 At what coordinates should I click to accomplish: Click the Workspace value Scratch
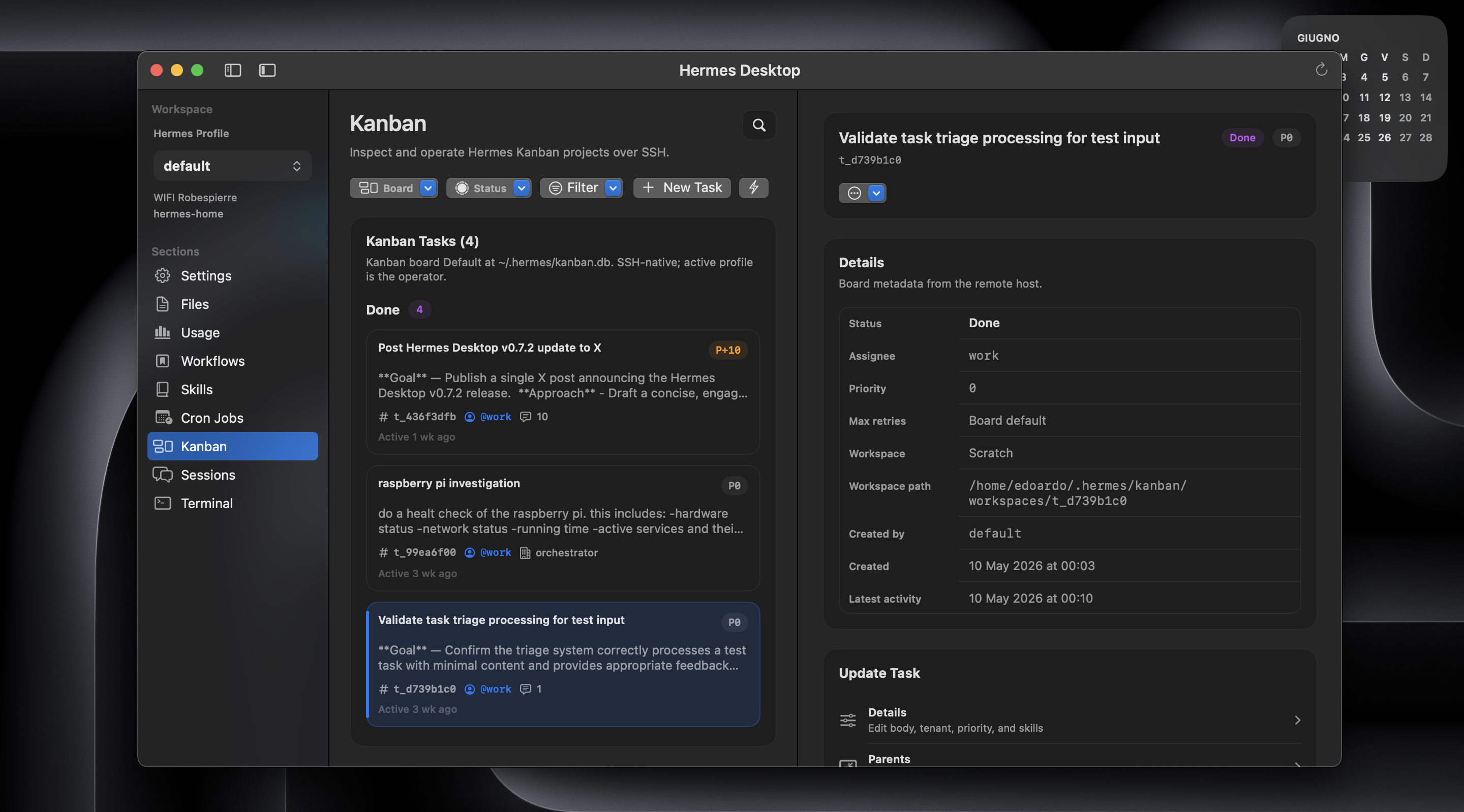[991, 453]
